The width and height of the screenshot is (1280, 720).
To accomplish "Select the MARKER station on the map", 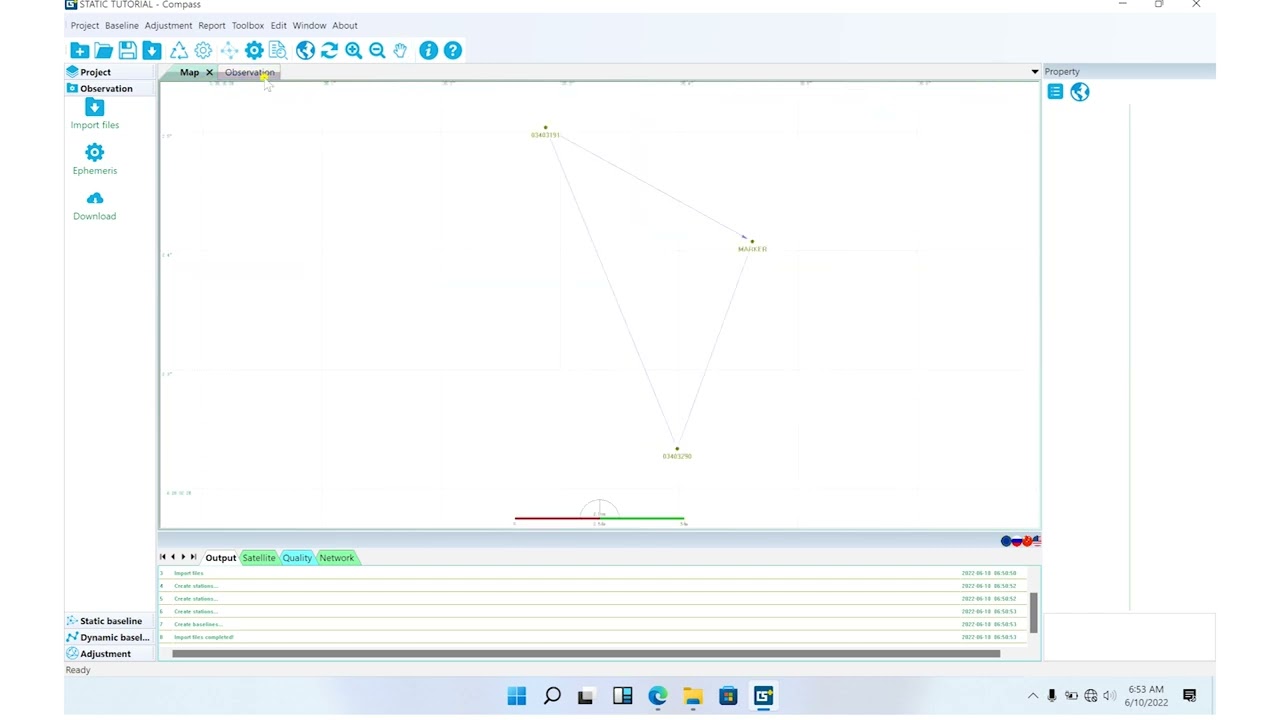I will [x=752, y=241].
